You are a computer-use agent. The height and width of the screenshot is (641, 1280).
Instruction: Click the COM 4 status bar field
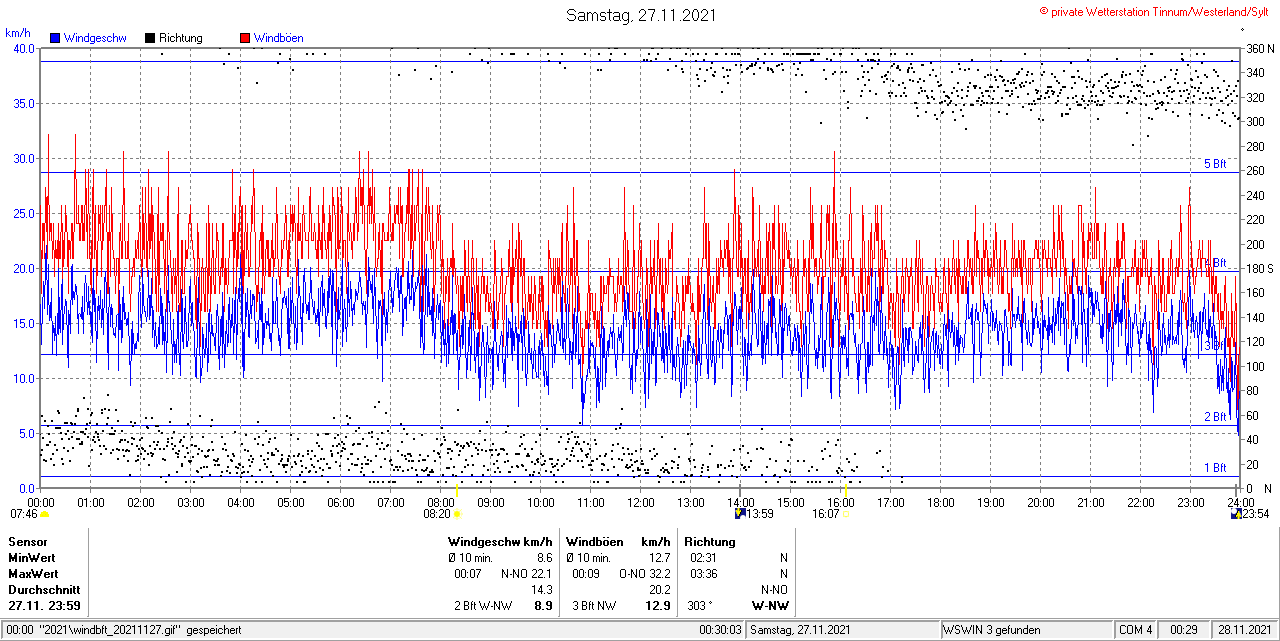(1136, 630)
